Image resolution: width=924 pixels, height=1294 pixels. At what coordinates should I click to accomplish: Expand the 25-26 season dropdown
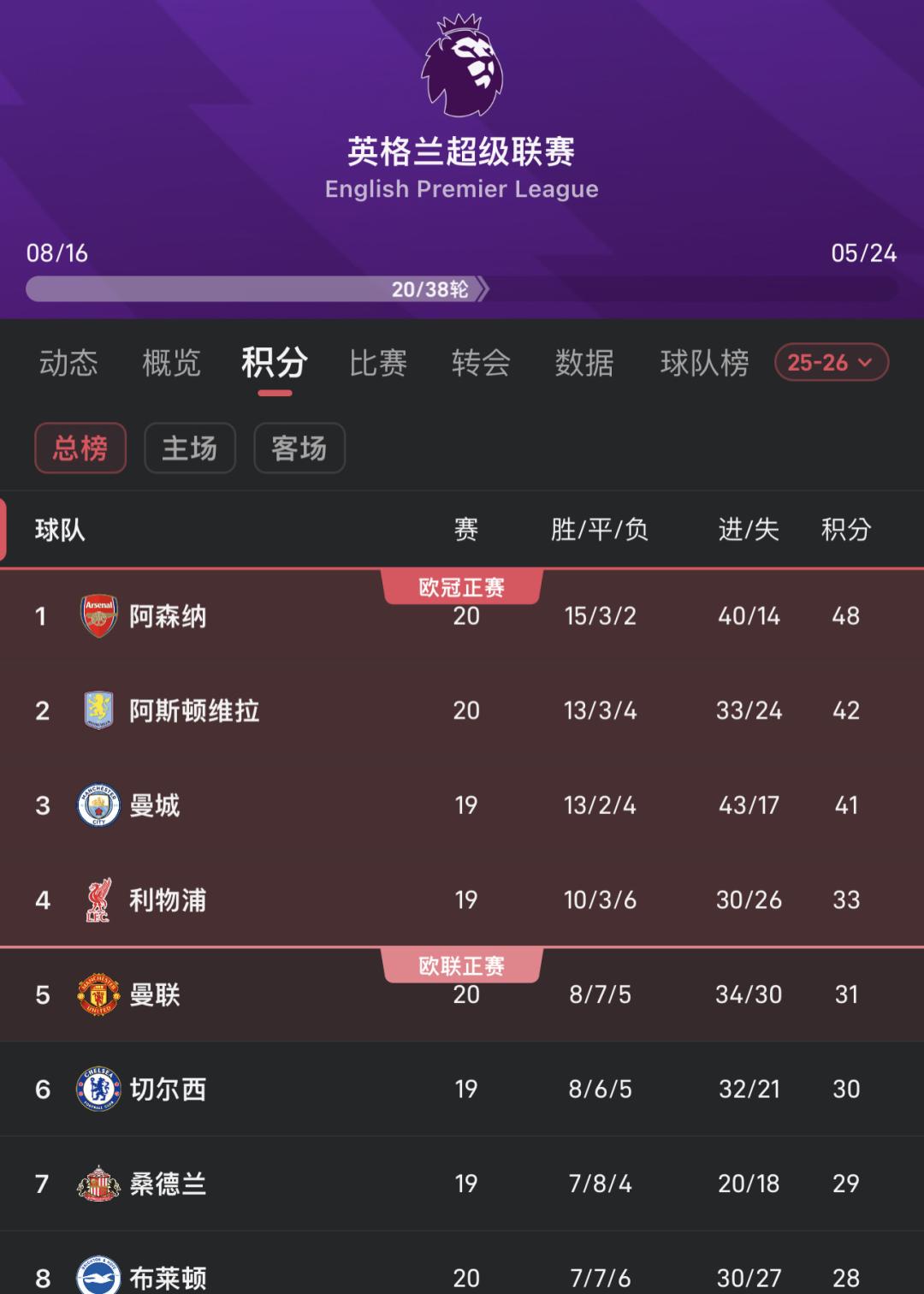[x=831, y=363]
